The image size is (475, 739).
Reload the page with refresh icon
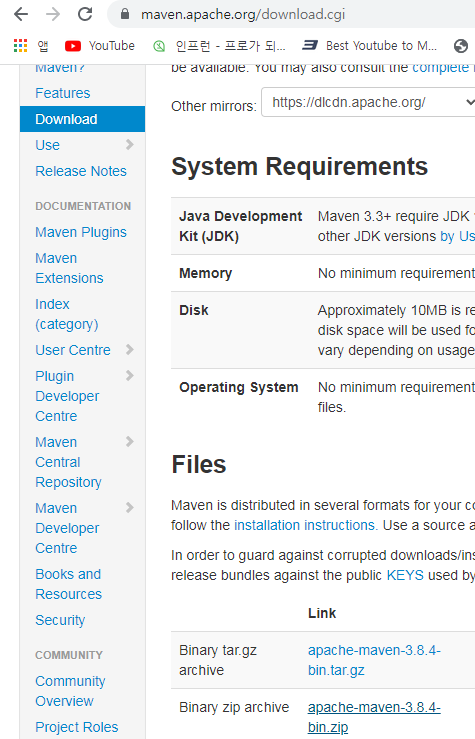[85, 14]
